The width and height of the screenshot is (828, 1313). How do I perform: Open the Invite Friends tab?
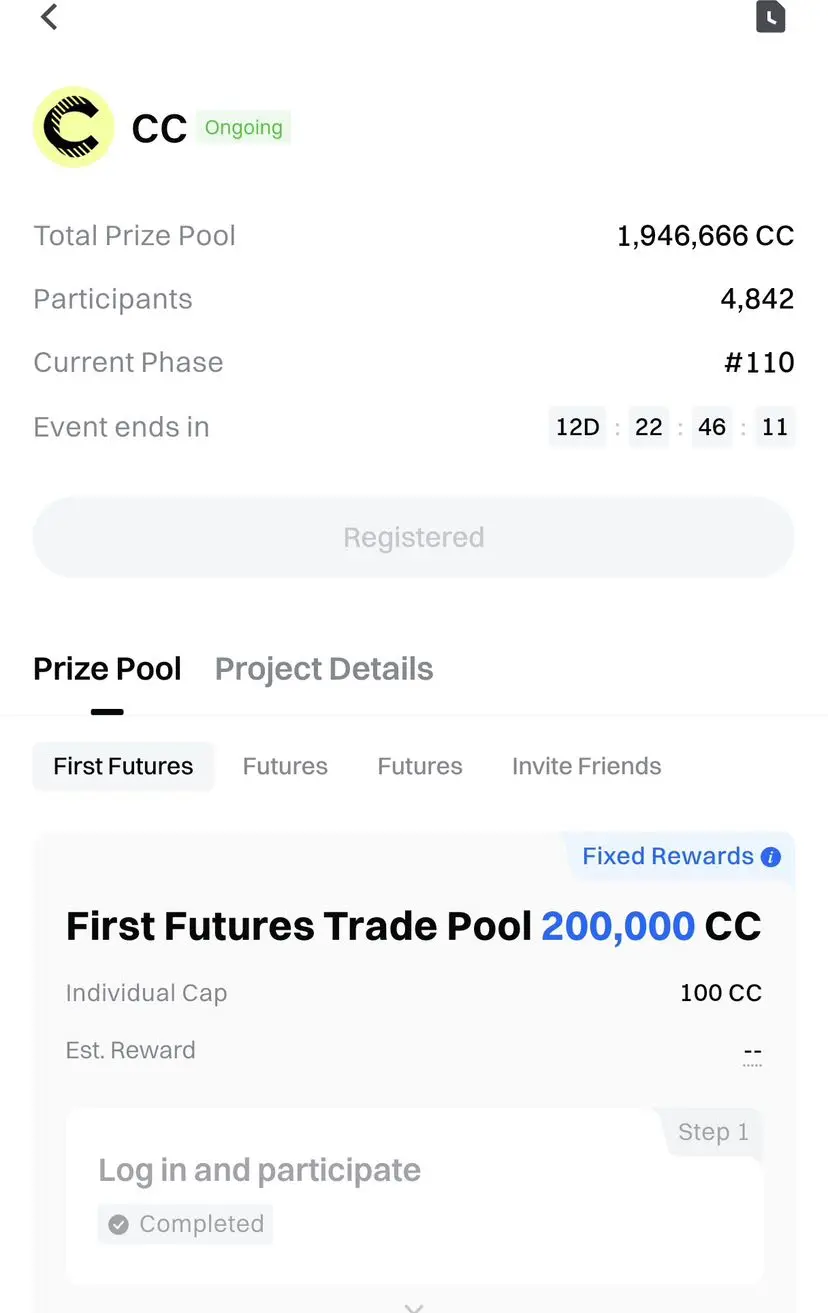(587, 767)
